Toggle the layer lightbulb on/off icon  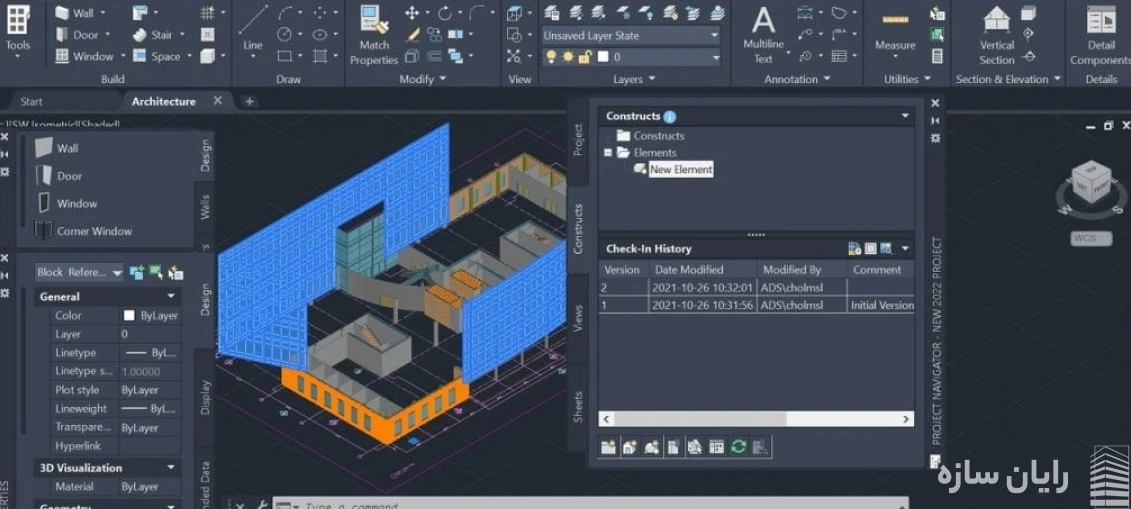[550, 57]
